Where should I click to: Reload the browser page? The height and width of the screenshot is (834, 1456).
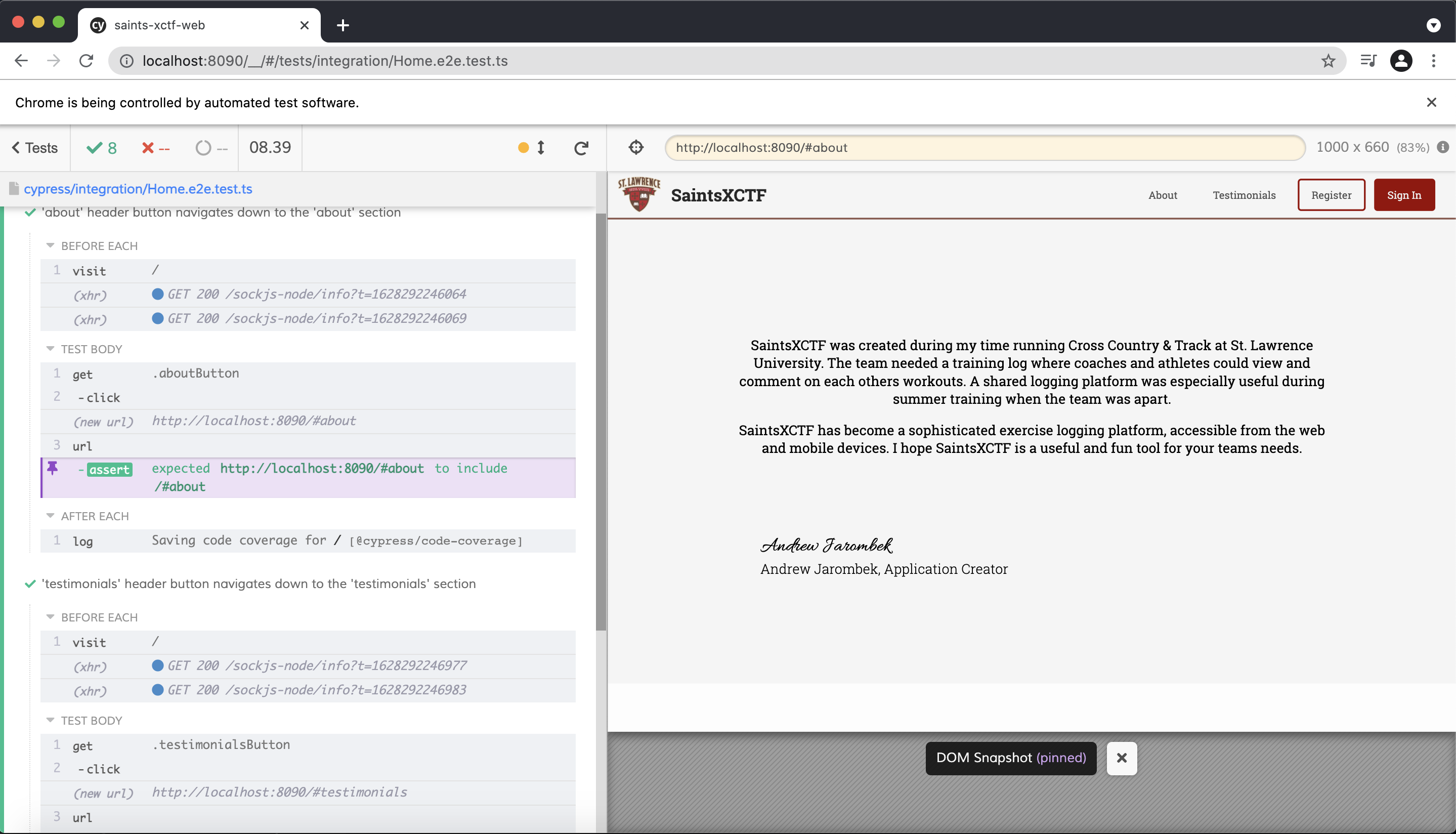(87, 61)
